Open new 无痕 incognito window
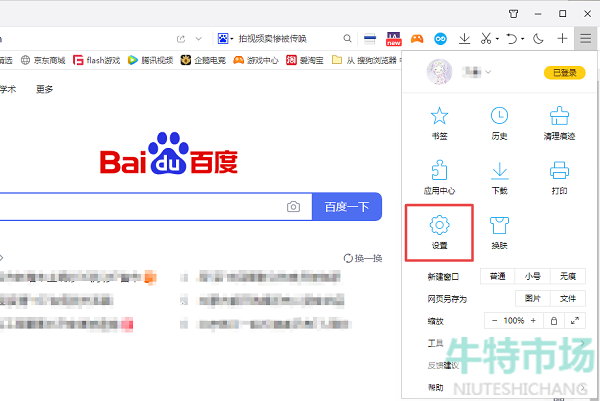This screenshot has height=401, width=600. (x=568, y=276)
